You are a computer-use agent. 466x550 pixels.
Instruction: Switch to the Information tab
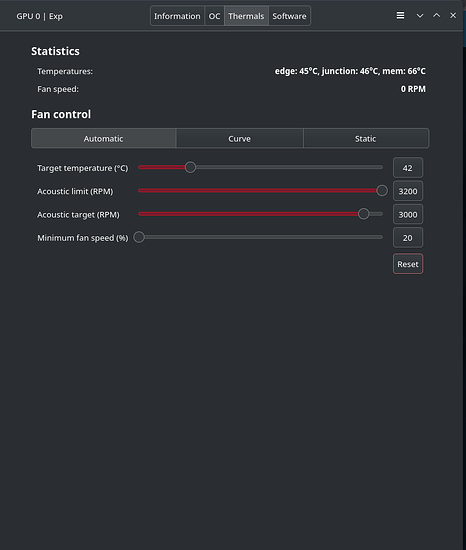point(177,16)
